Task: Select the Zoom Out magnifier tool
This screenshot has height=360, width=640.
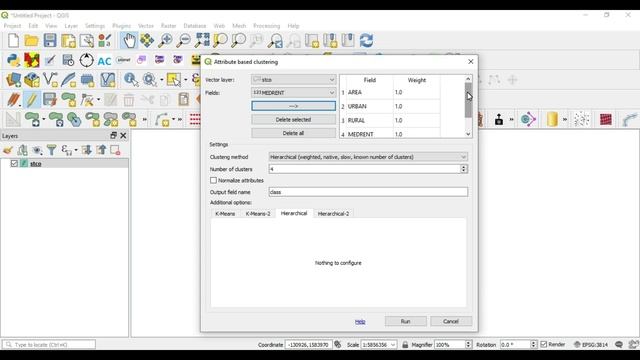Action: pos(184,40)
